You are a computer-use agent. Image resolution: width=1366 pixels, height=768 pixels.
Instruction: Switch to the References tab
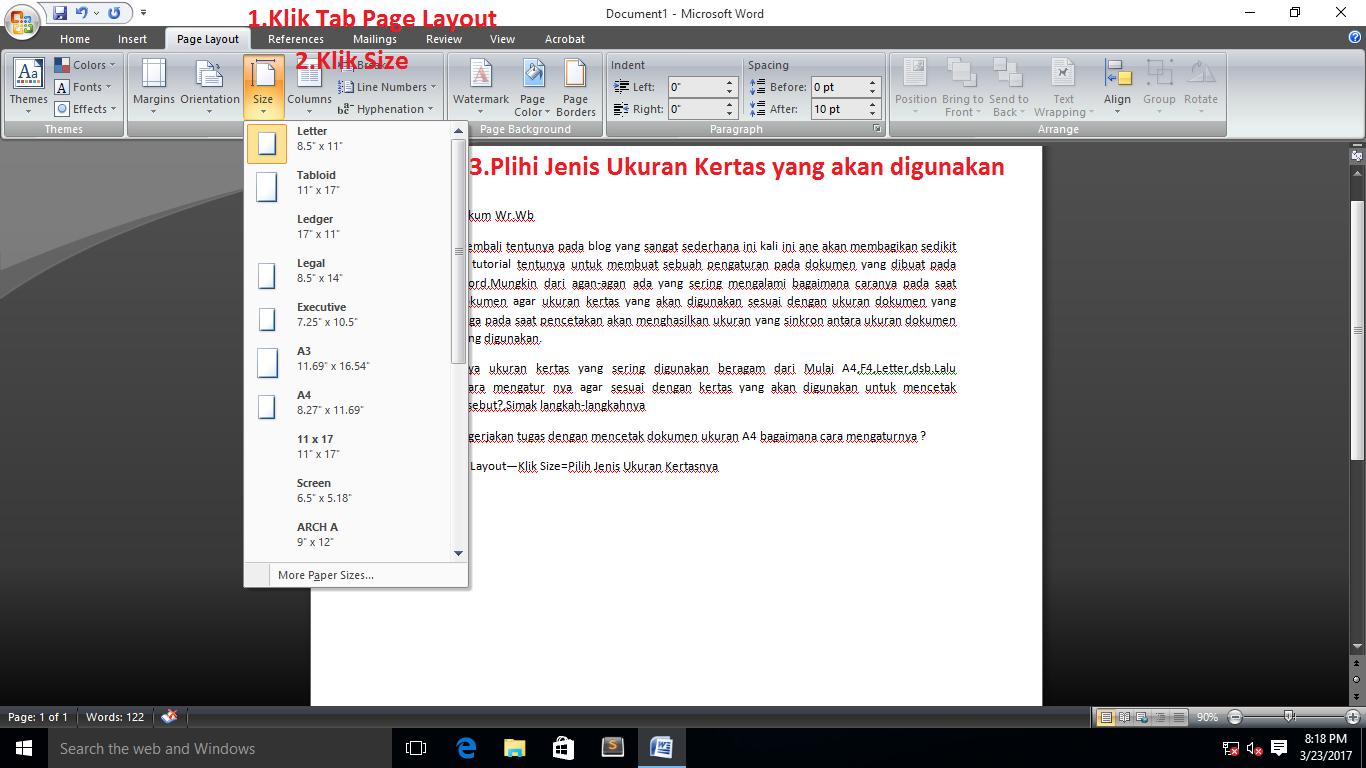(296, 39)
